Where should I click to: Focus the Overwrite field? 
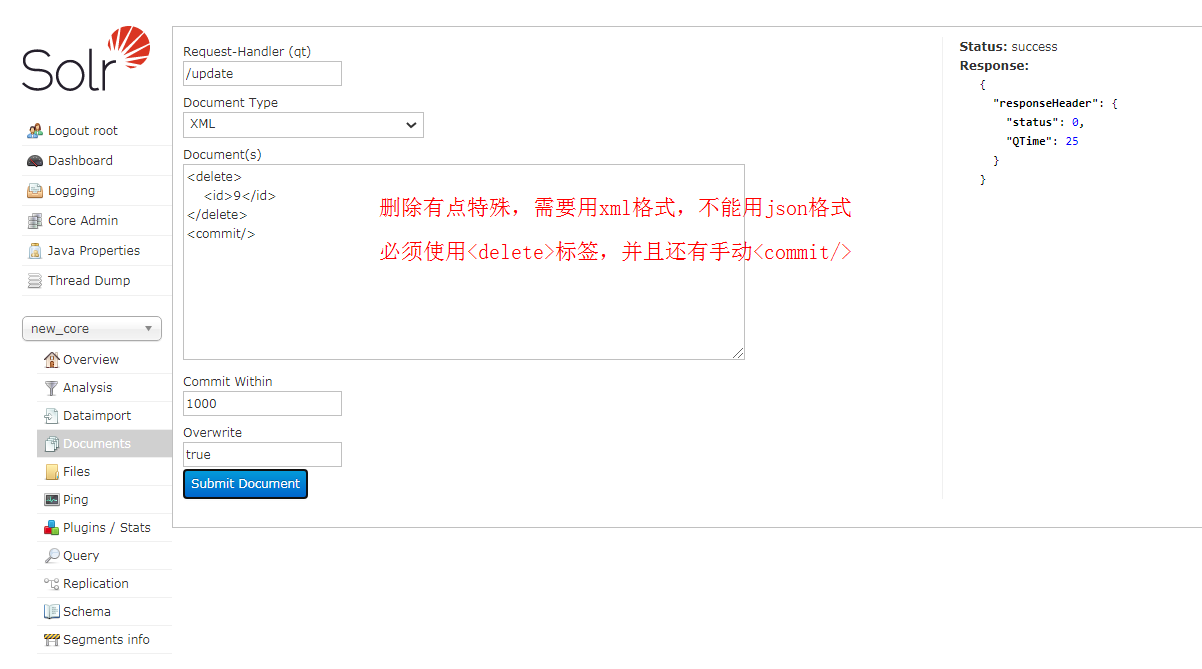click(262, 455)
